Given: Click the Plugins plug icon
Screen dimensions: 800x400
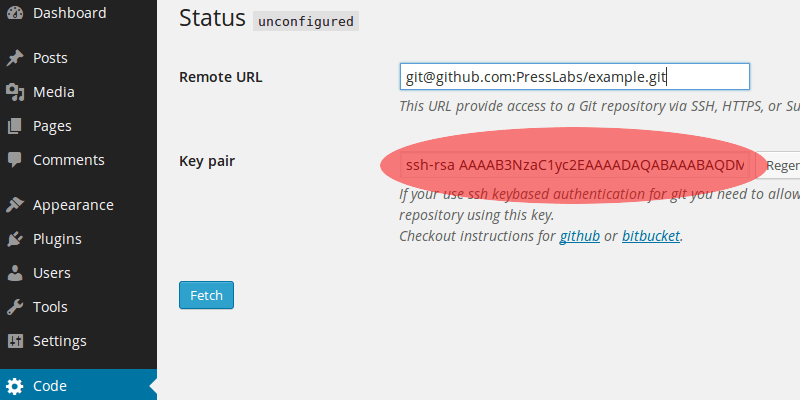Looking at the screenshot, I should click(x=15, y=239).
